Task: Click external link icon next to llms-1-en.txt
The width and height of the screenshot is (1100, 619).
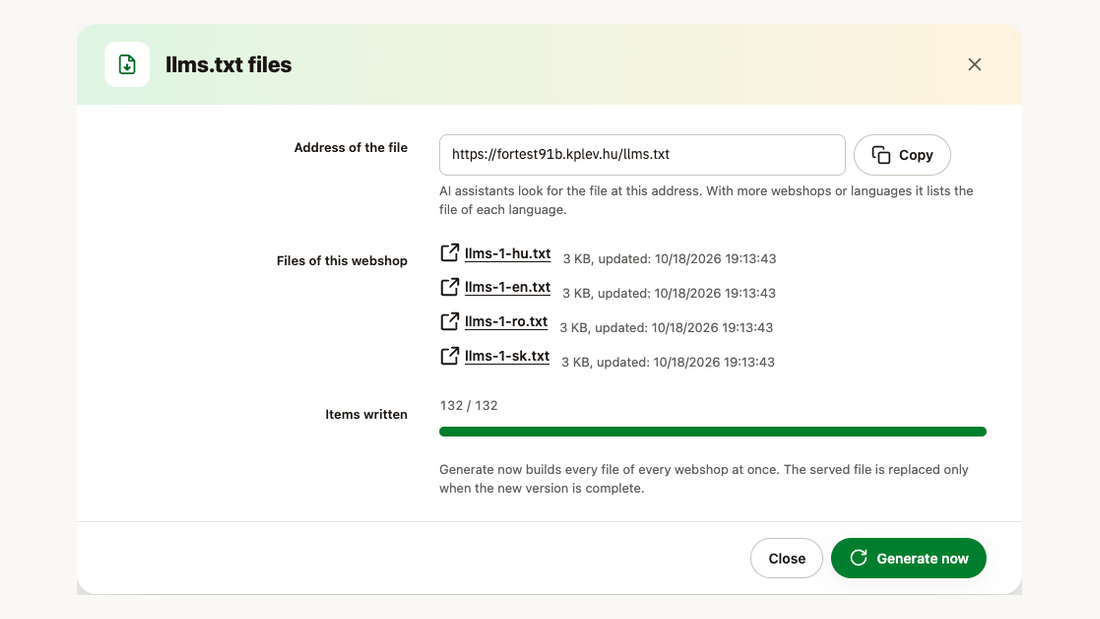Action: [x=450, y=287]
